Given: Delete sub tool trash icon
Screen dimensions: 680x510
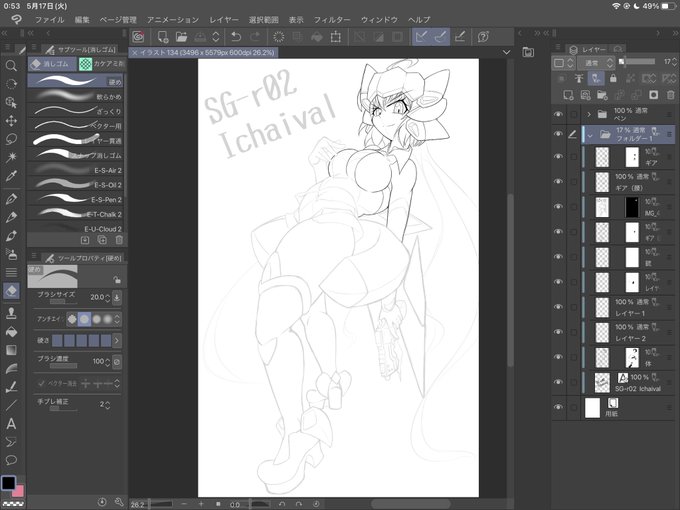Looking at the screenshot, I should click(119, 240).
